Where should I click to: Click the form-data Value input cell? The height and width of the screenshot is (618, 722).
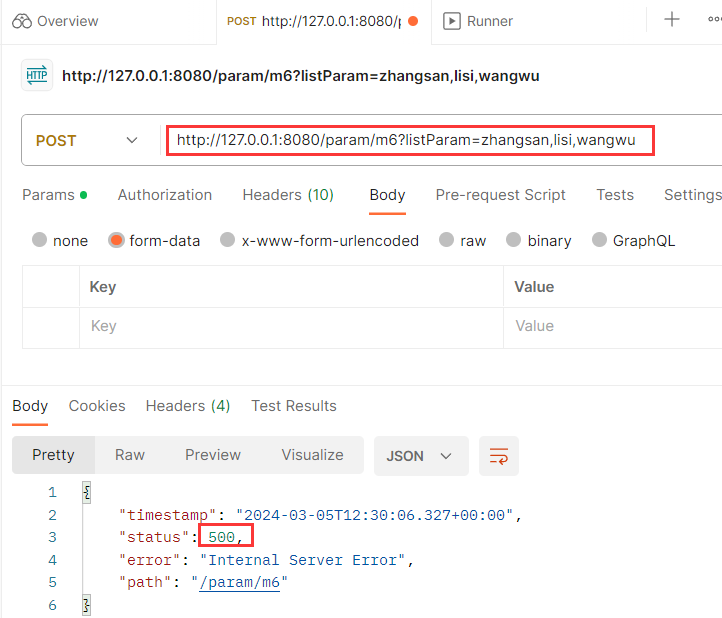[613, 326]
